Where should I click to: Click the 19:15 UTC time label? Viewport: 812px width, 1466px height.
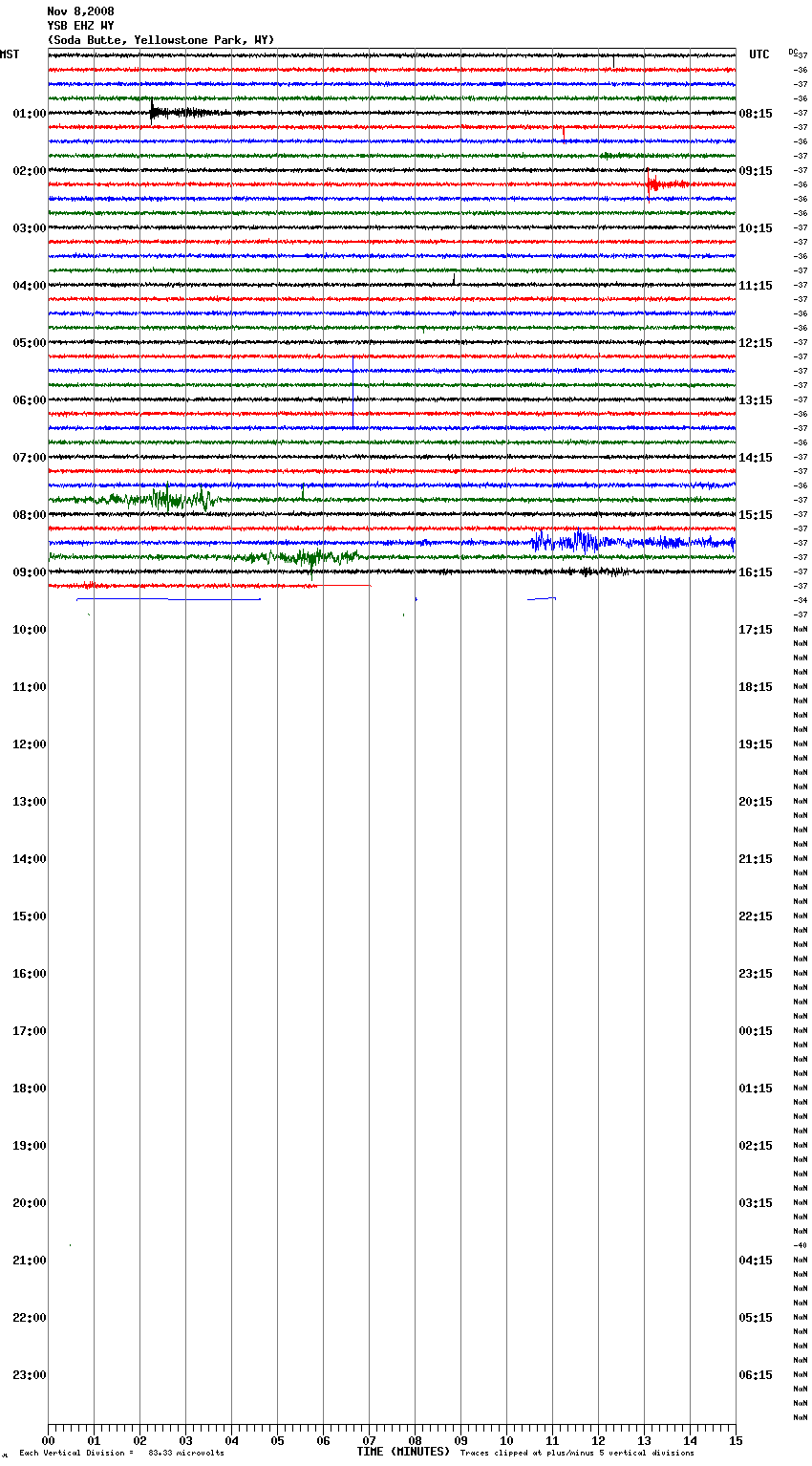click(756, 744)
